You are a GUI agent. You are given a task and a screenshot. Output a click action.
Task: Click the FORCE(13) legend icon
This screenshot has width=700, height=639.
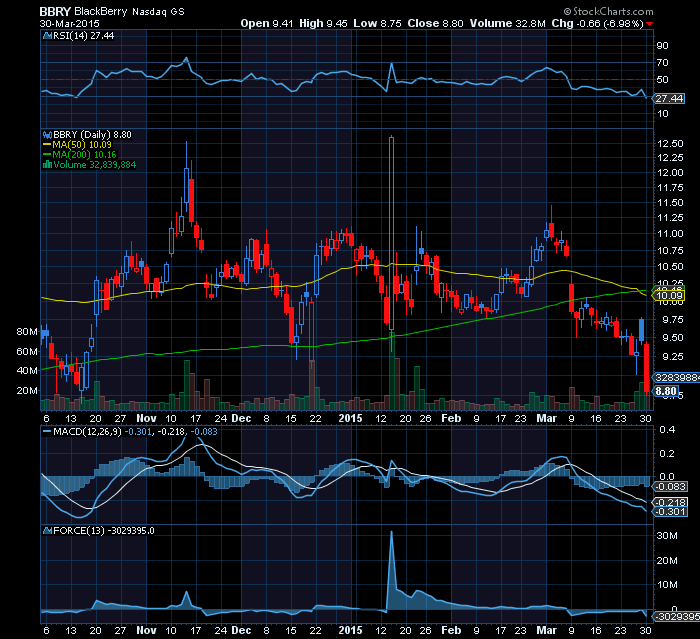[45, 529]
